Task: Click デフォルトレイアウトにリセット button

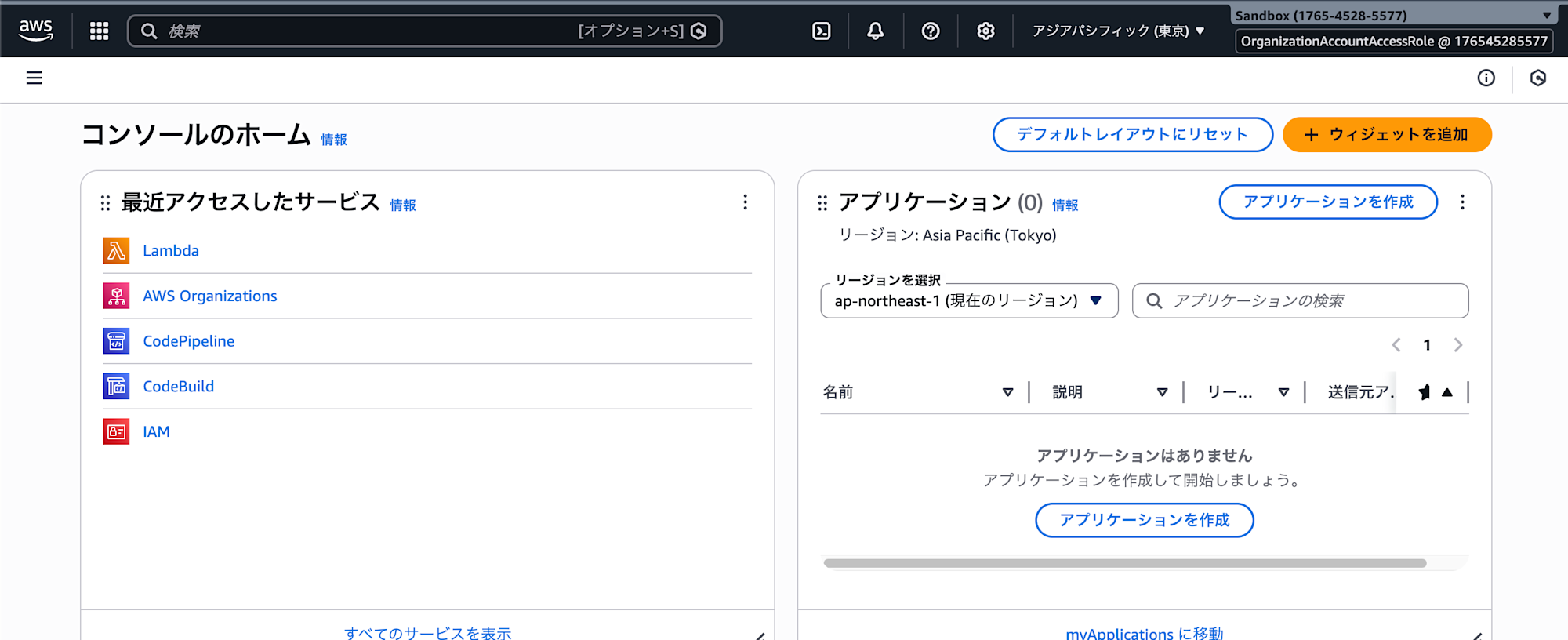Action: coord(1133,134)
